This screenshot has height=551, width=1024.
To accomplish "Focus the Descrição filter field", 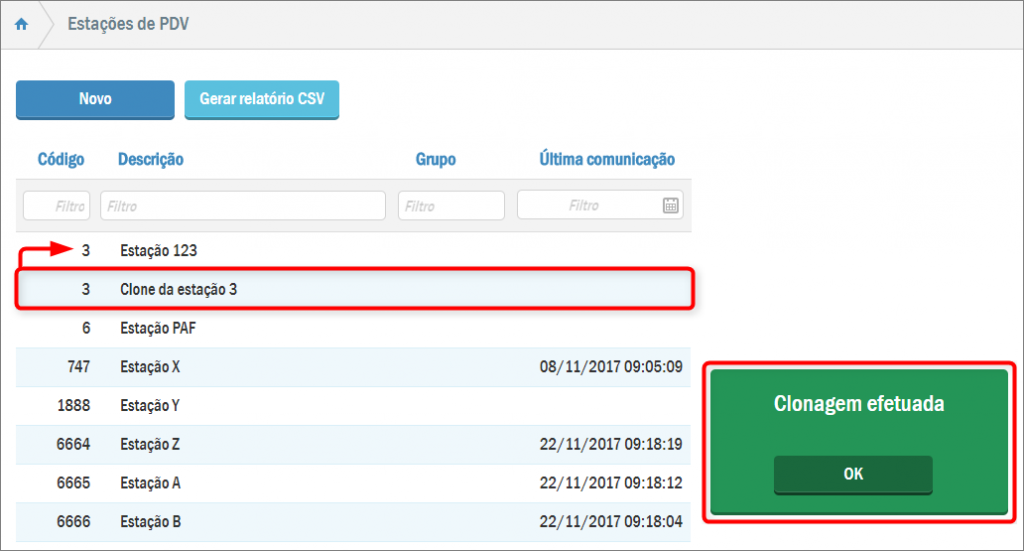I will pos(243,206).
